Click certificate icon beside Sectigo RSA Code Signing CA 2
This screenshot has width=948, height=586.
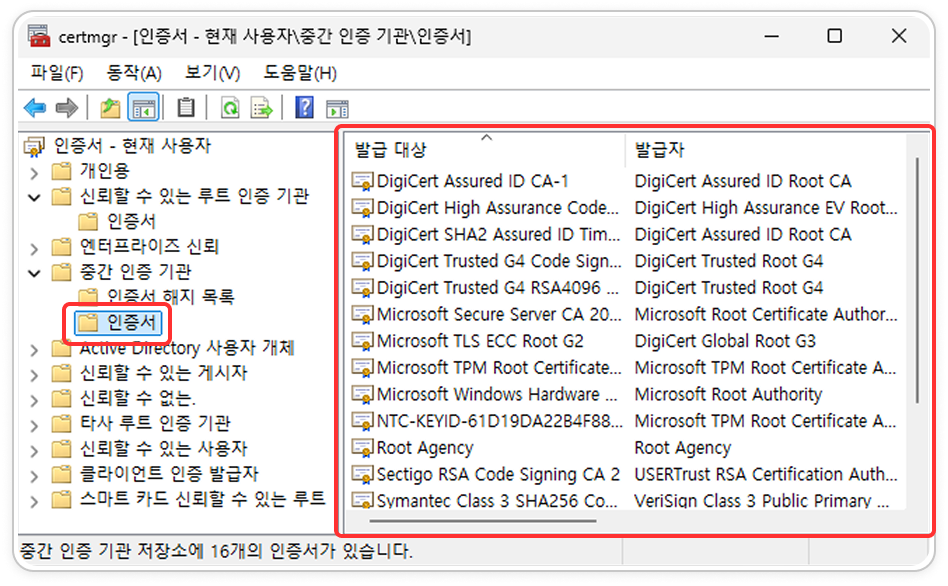[362, 475]
